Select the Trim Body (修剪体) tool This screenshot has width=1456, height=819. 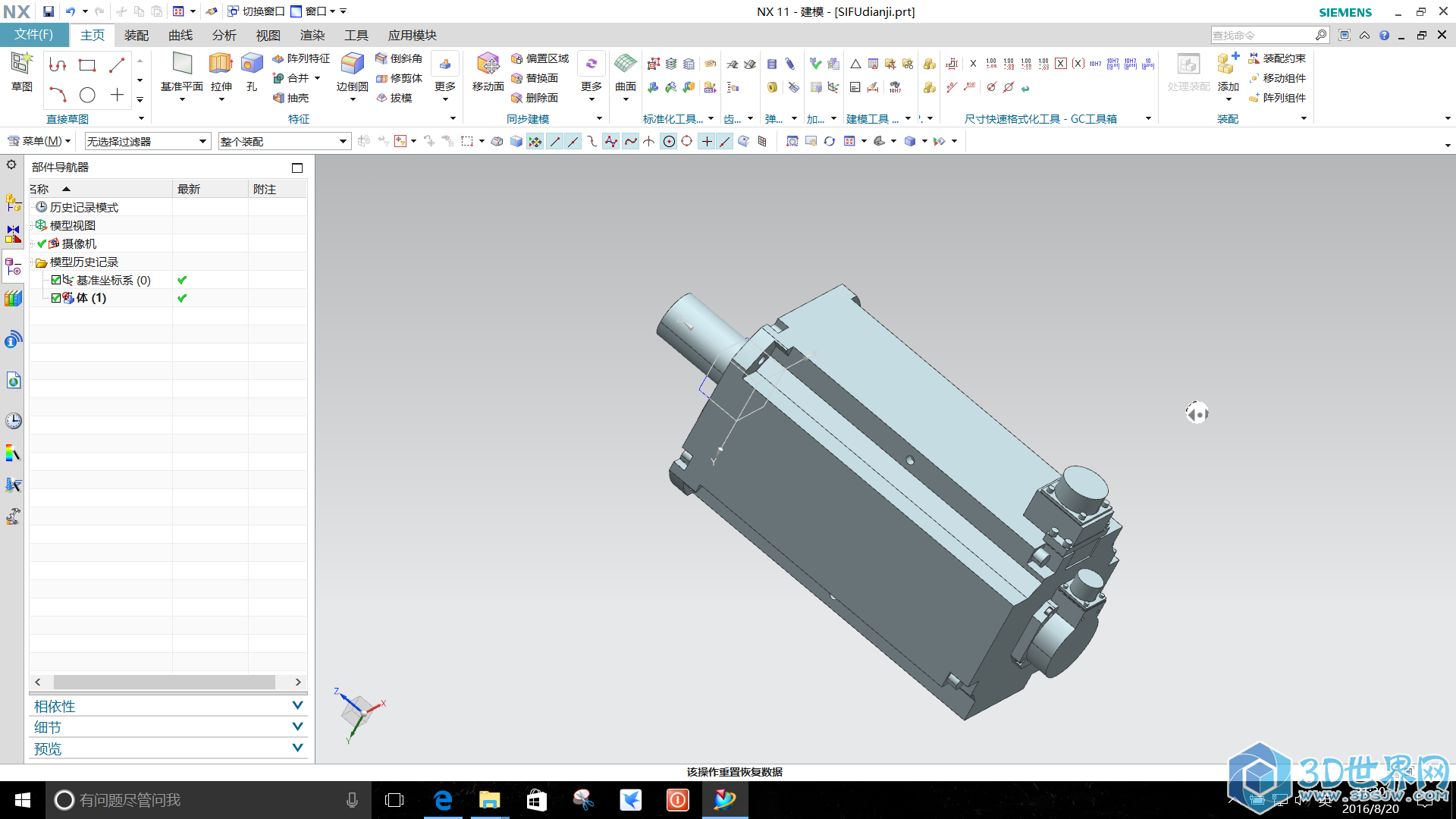pyautogui.click(x=399, y=78)
